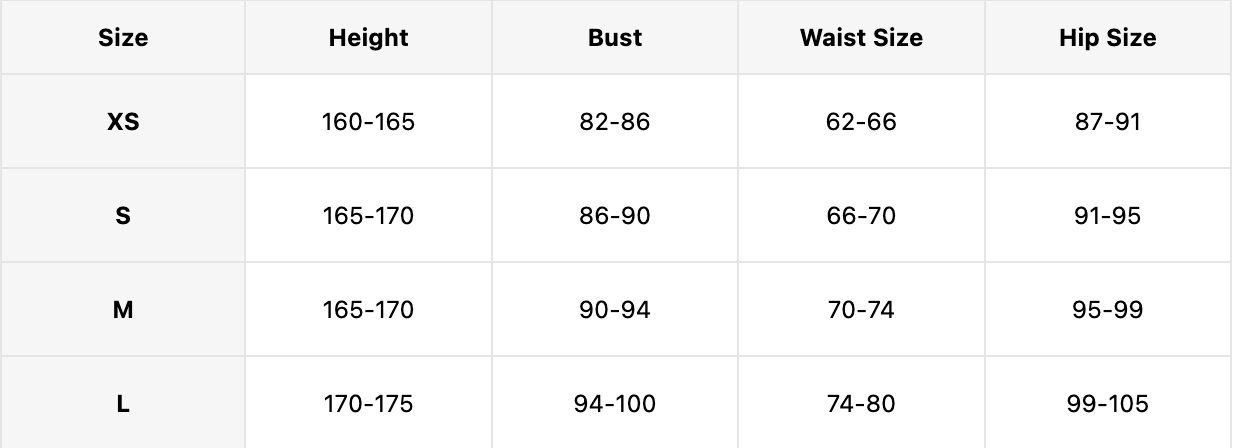Select the XS size row label

click(123, 122)
